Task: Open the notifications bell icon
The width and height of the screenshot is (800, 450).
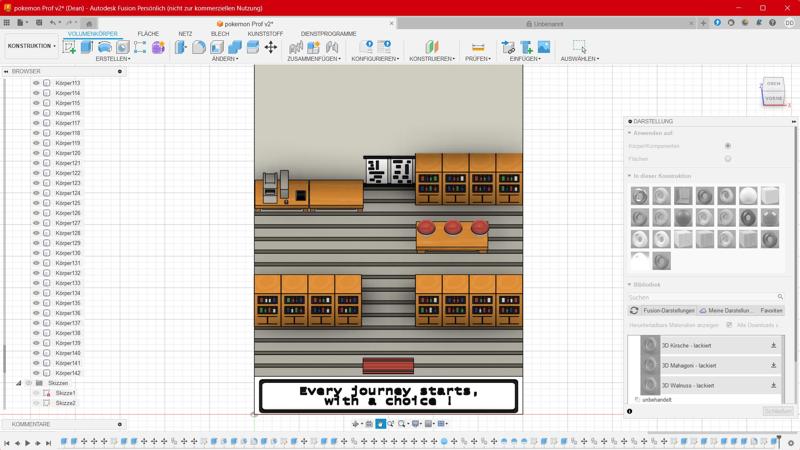Action: coord(759,23)
